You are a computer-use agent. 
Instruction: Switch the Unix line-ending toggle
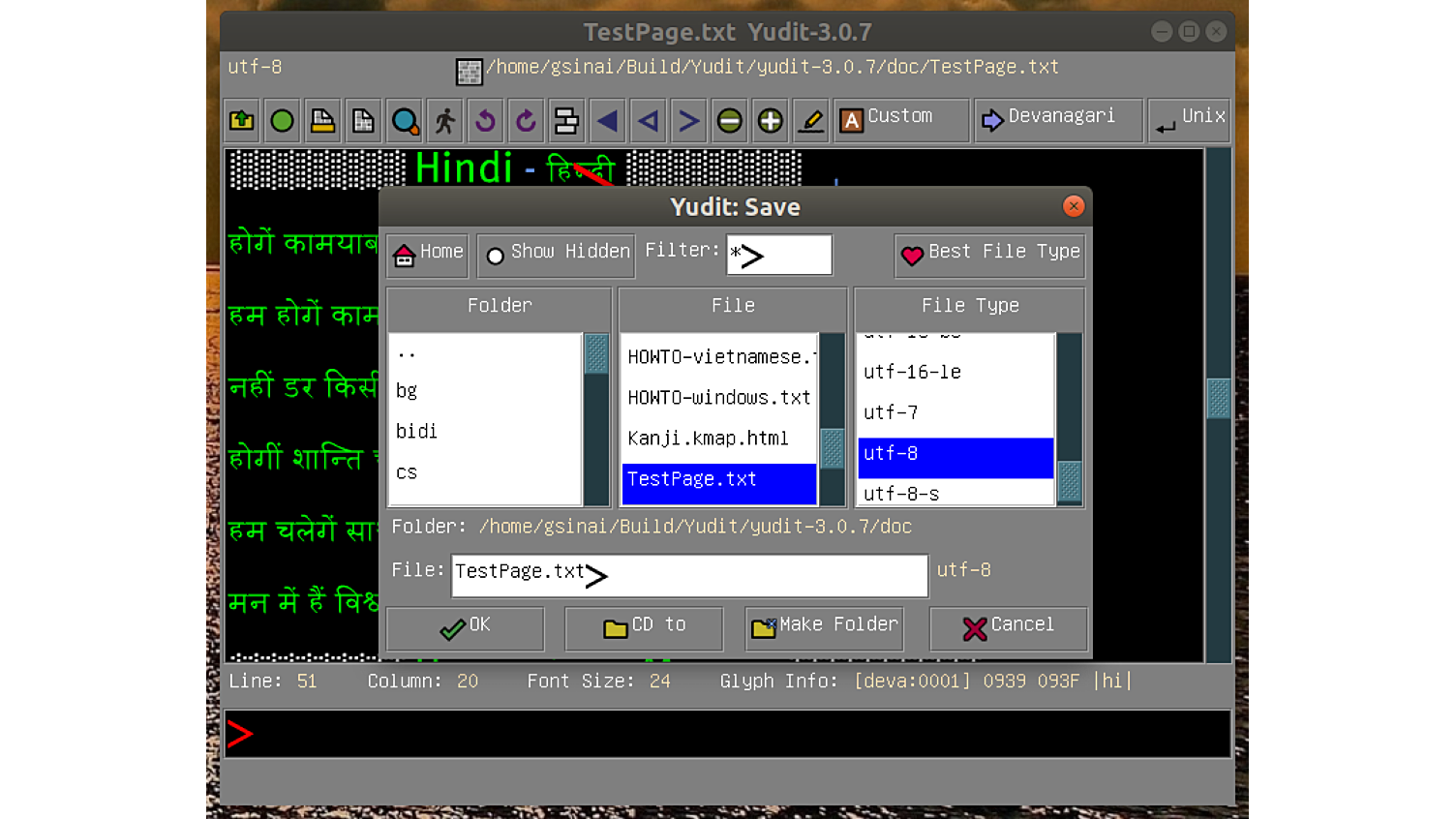pos(1190,120)
